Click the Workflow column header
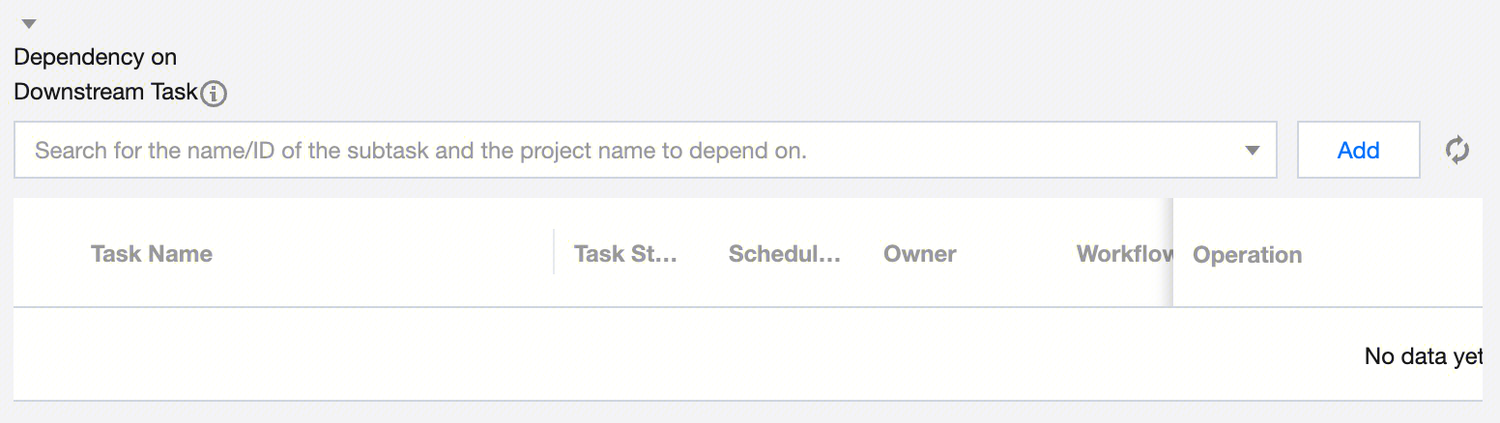1500x423 pixels. (1124, 254)
